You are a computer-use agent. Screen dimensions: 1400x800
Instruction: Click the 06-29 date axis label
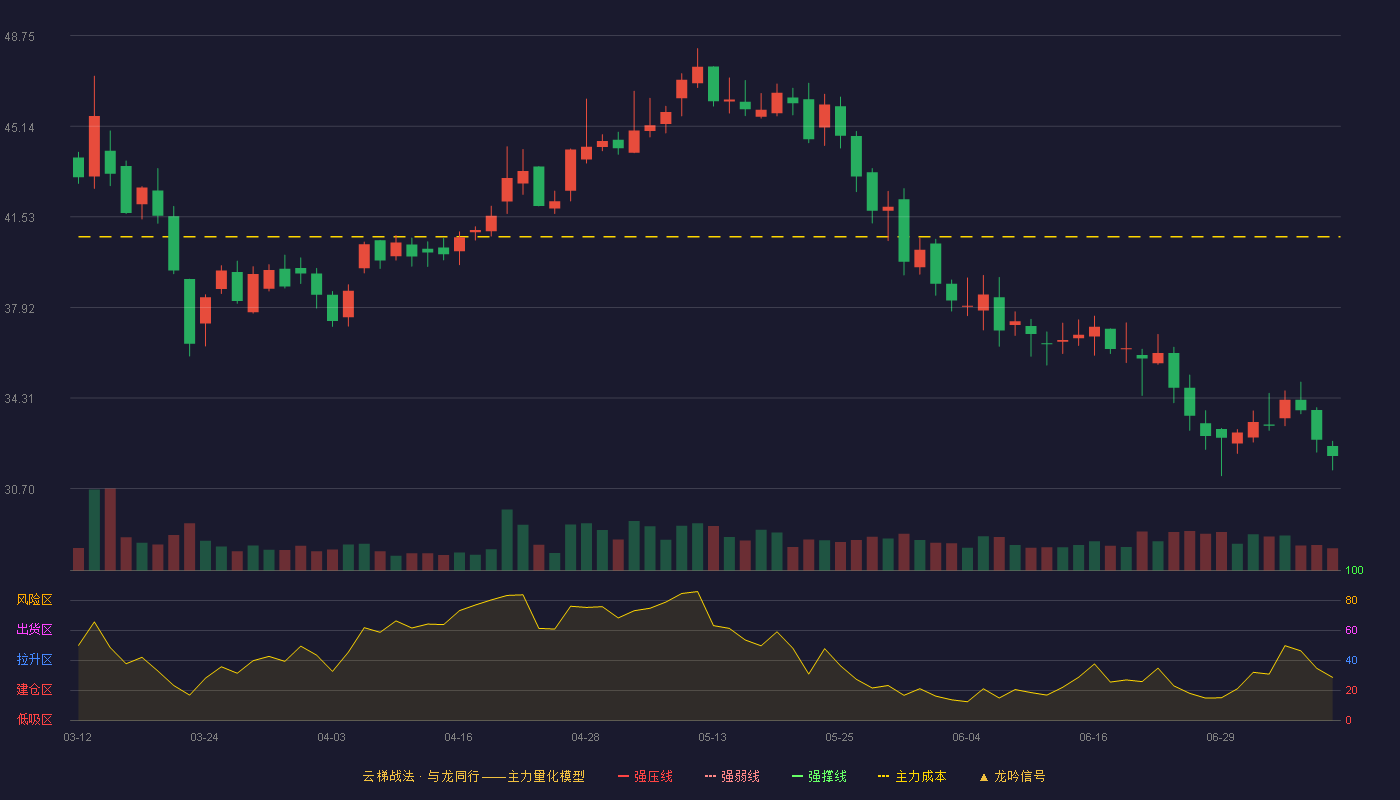[x=1220, y=737]
